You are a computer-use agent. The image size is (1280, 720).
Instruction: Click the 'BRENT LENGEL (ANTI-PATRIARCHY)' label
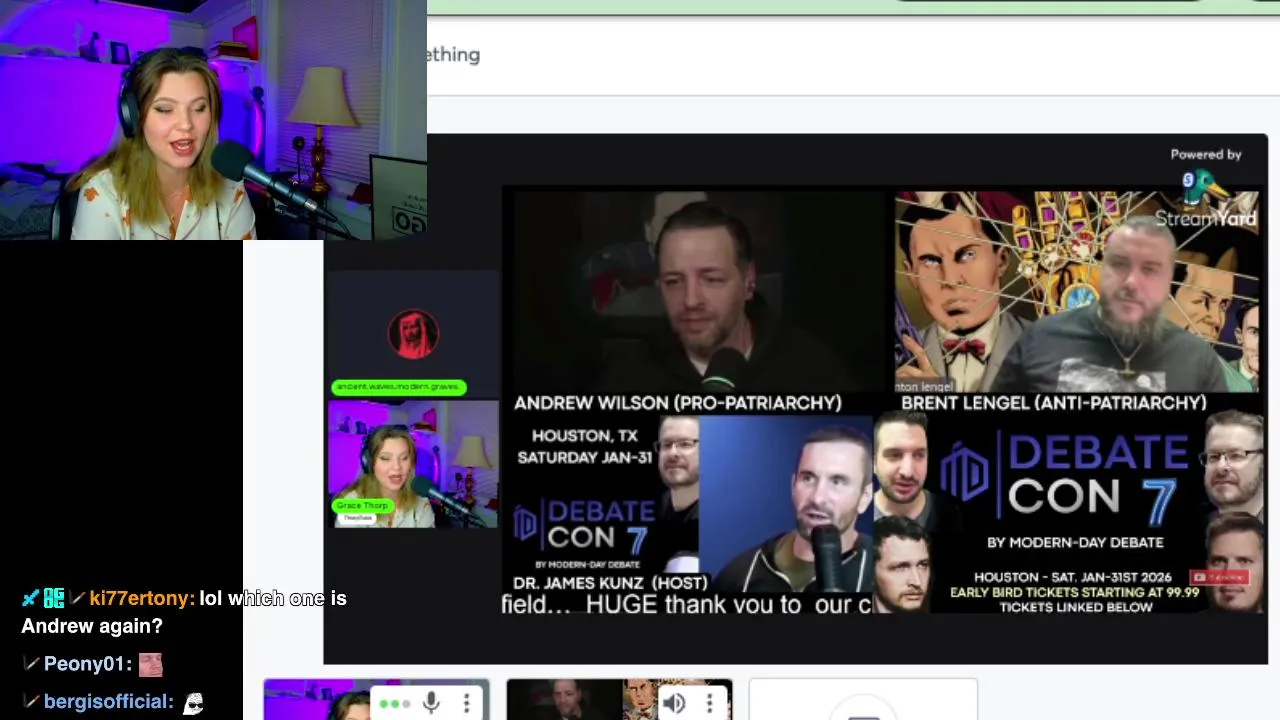[x=1054, y=403]
